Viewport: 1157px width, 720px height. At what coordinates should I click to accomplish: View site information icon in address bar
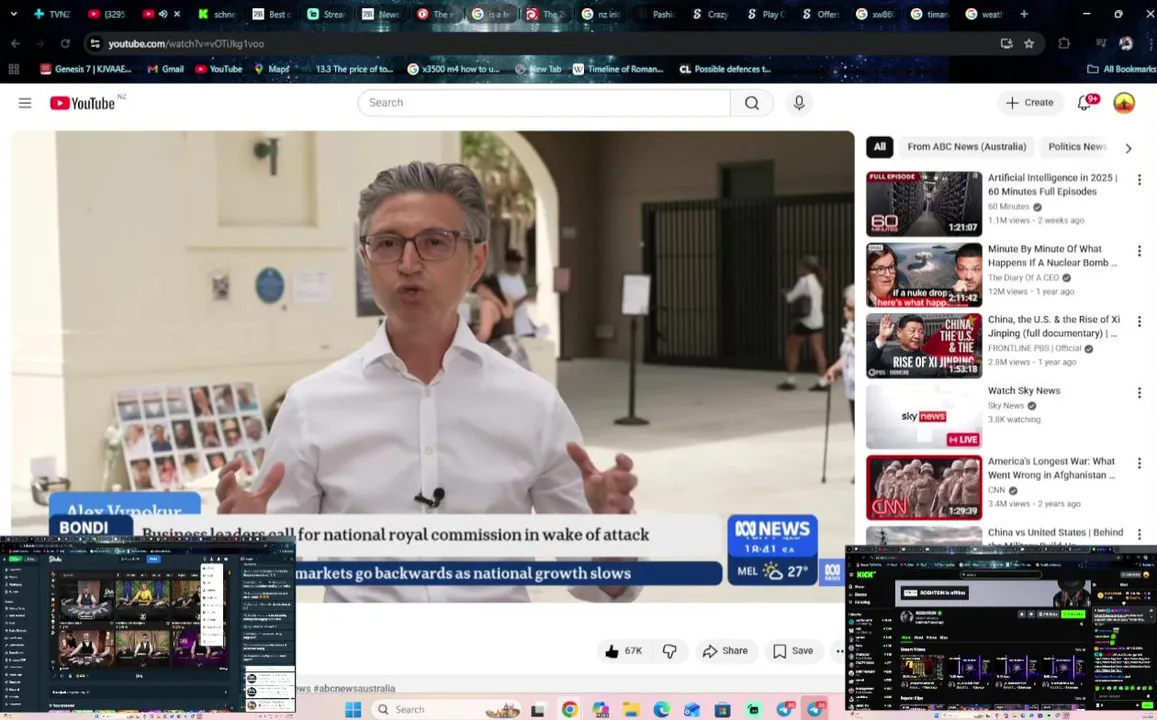pyautogui.click(x=94, y=44)
